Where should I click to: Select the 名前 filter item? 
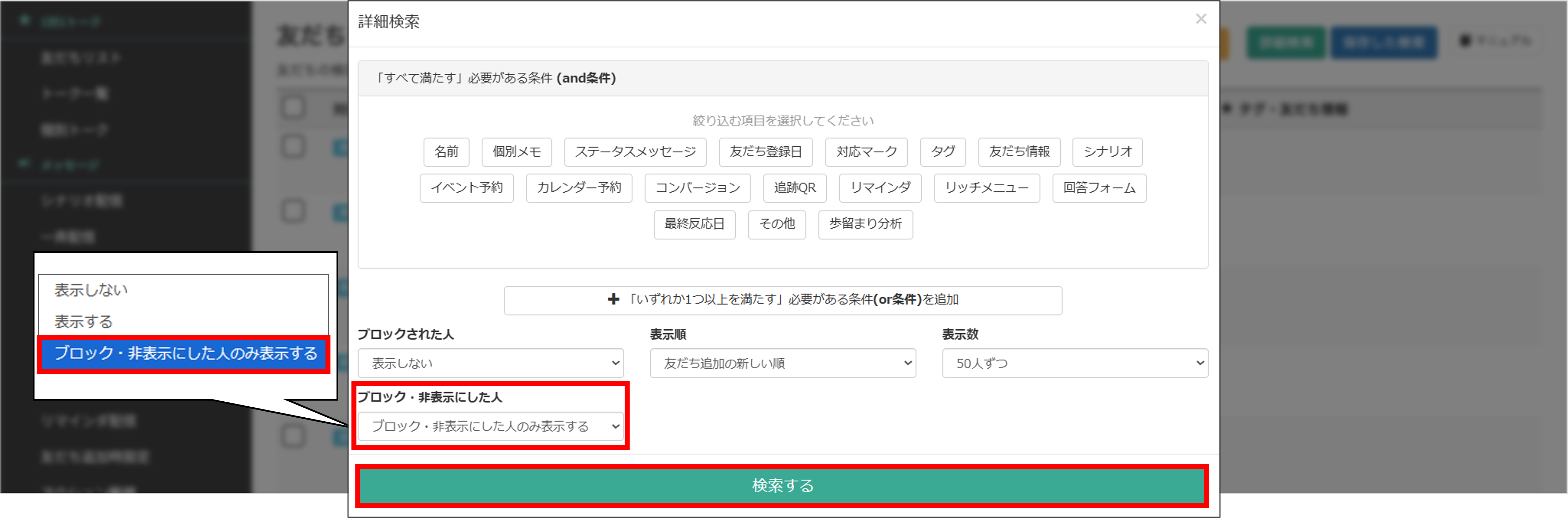tap(446, 152)
